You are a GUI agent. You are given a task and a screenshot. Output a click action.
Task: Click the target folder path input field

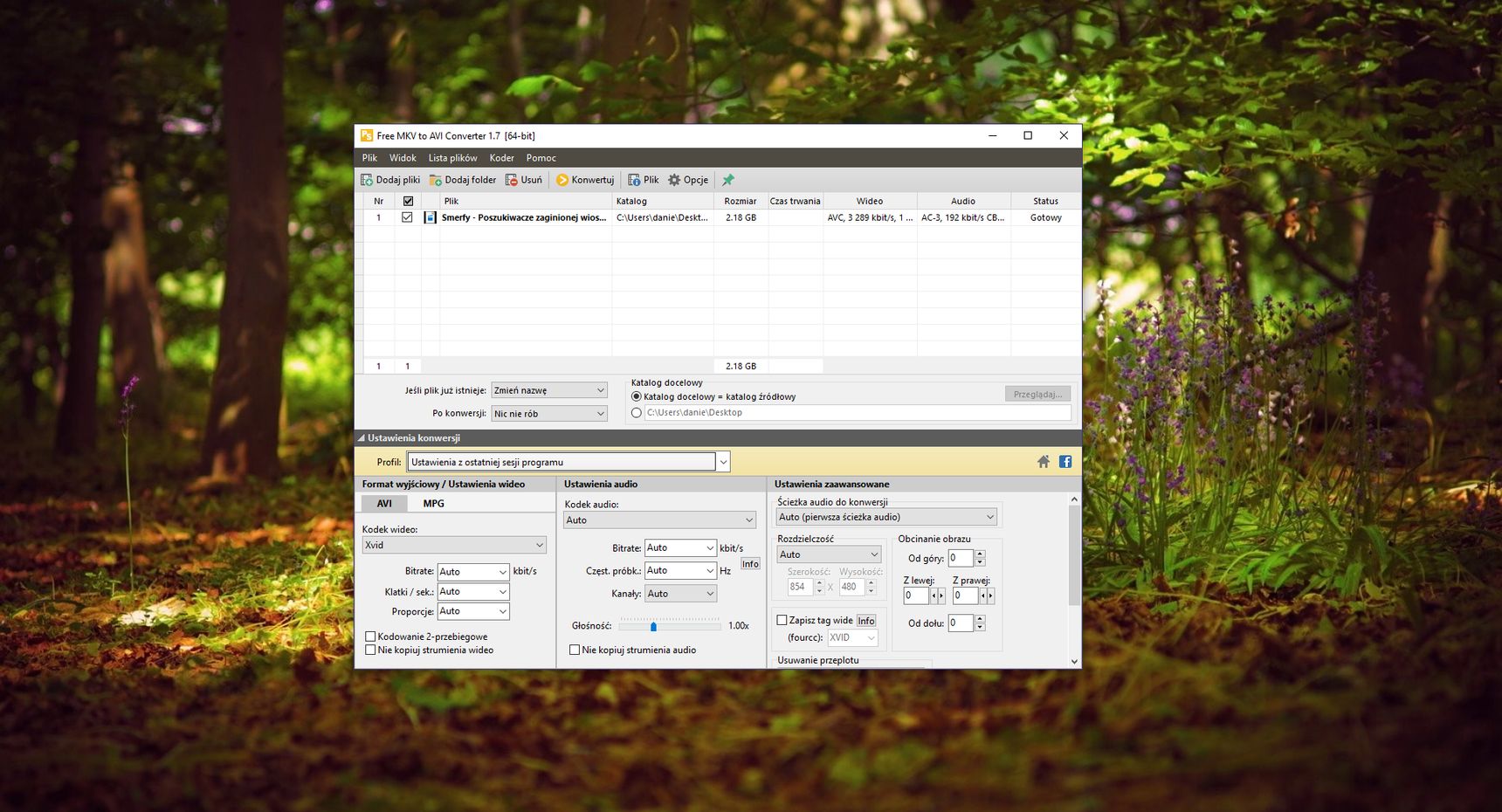click(858, 413)
